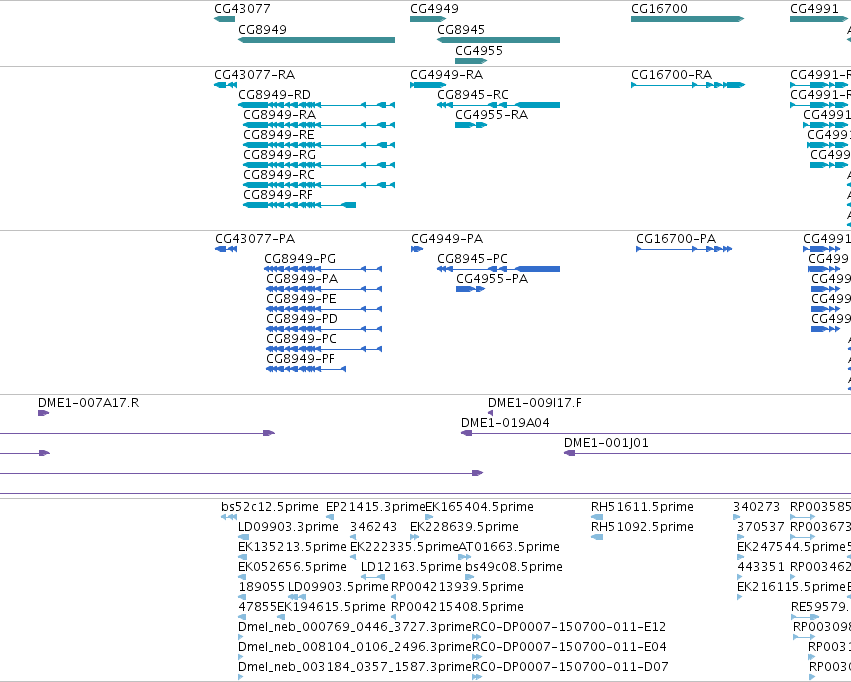The image size is (851, 682).
Task: Open the LD09903.5prime EST label
Action: pos(338,587)
